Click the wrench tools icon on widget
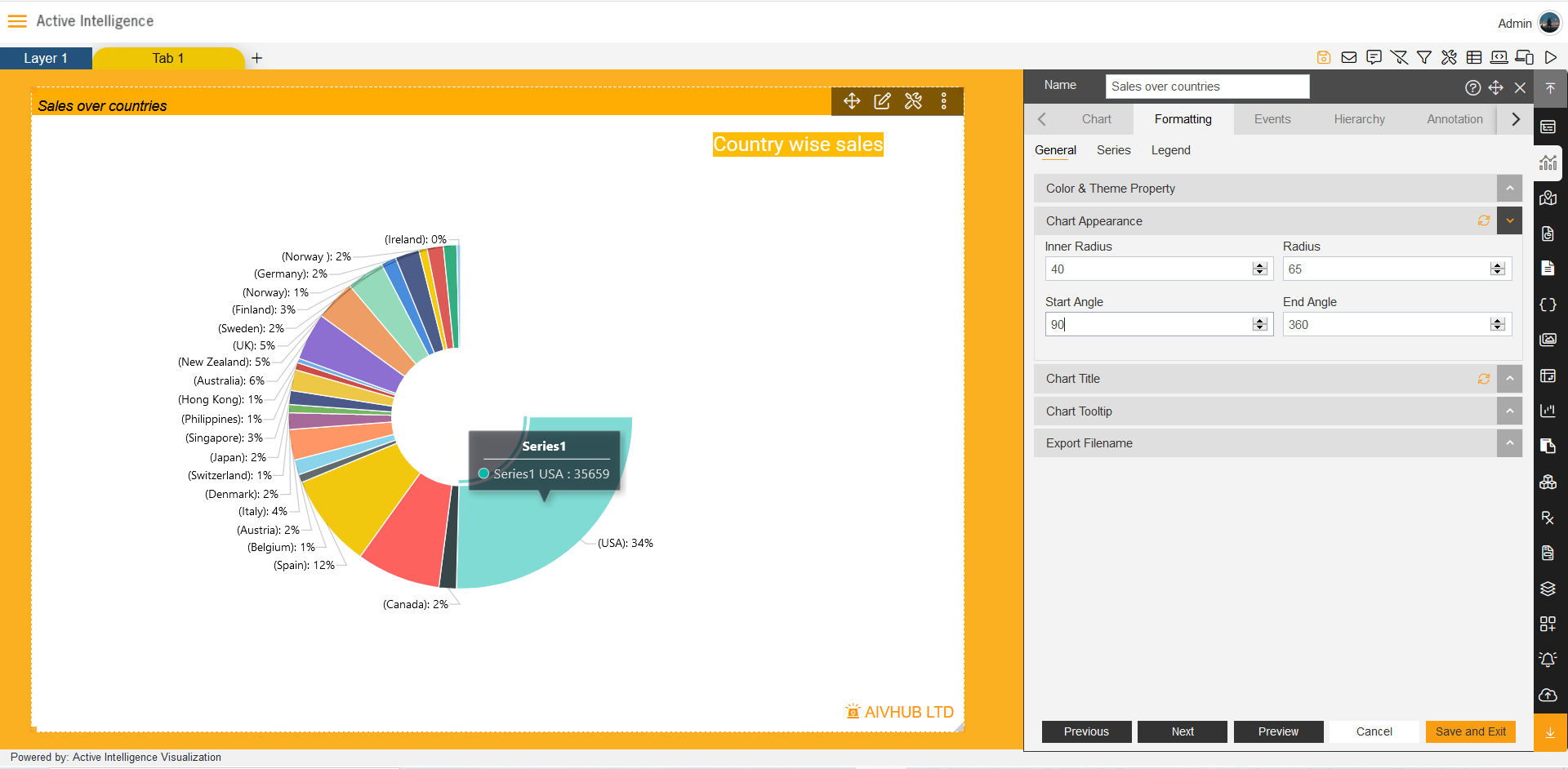1568x769 pixels. (913, 100)
